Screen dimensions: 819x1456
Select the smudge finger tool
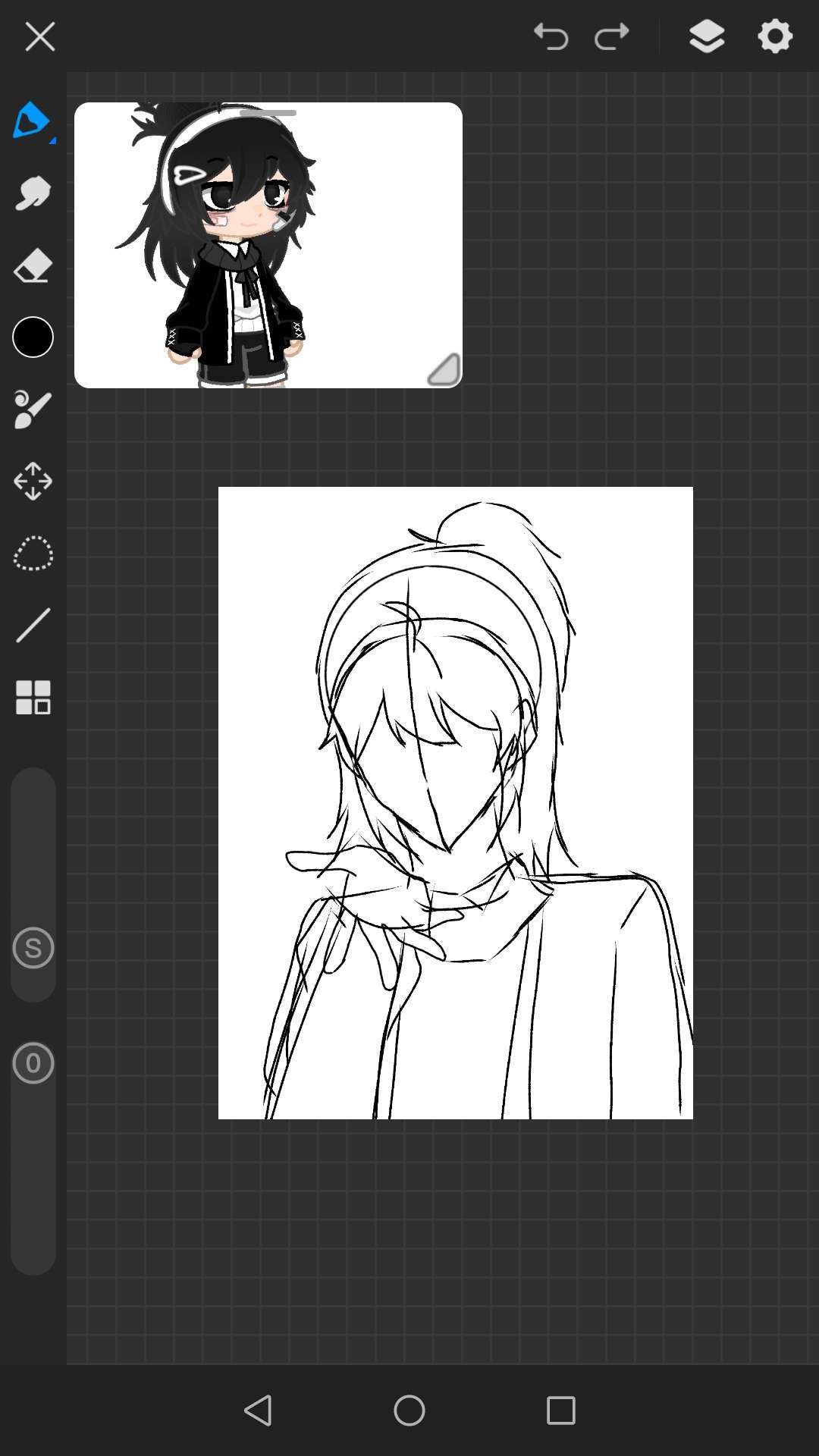[x=33, y=193]
